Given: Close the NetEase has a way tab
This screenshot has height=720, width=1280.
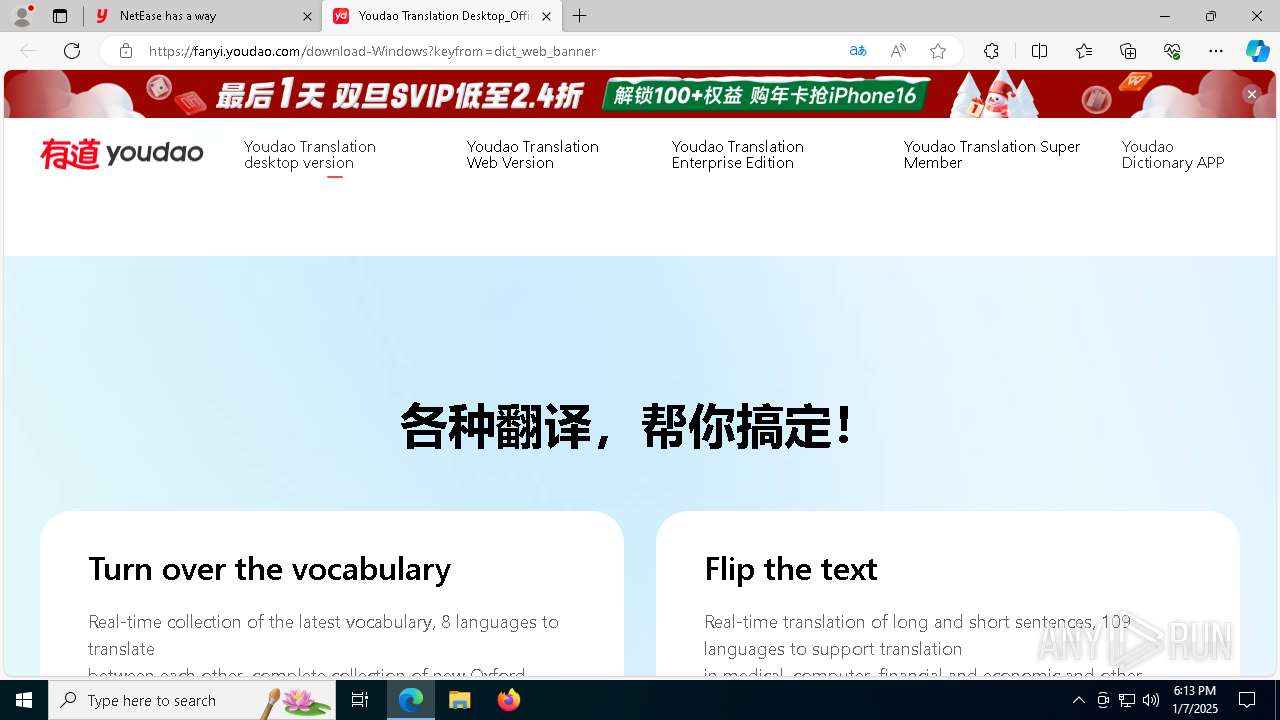Looking at the screenshot, I should (x=307, y=16).
